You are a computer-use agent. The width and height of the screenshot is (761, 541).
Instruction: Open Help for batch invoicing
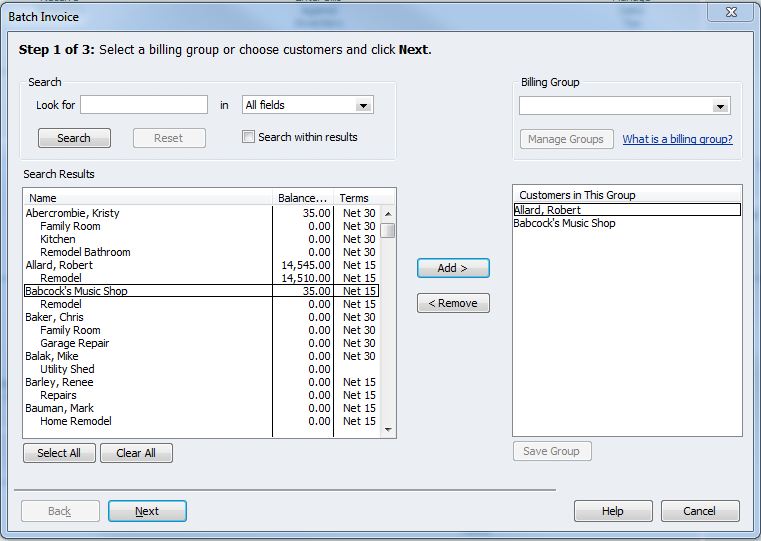612,511
